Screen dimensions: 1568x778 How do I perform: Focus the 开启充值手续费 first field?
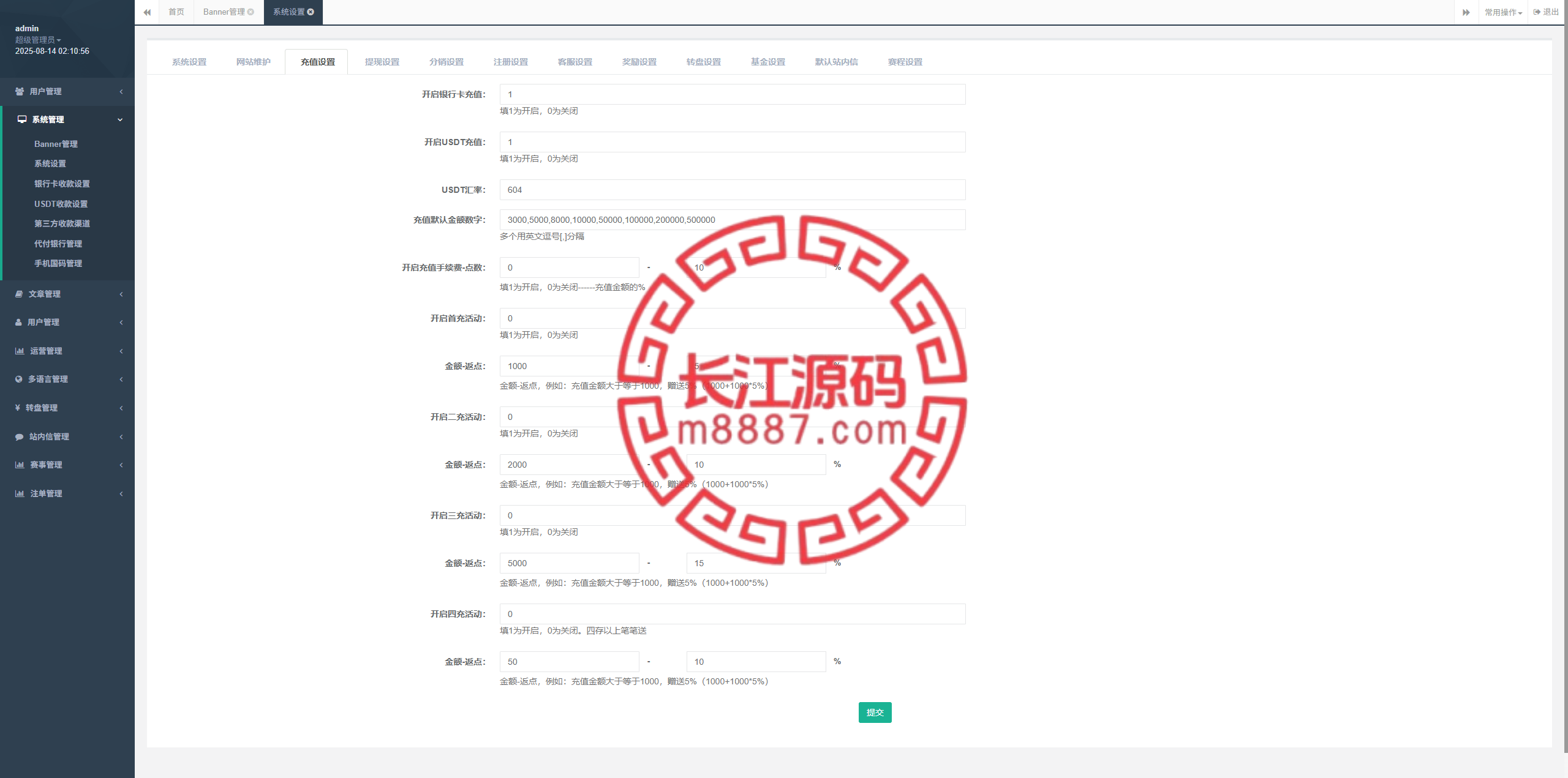point(570,267)
